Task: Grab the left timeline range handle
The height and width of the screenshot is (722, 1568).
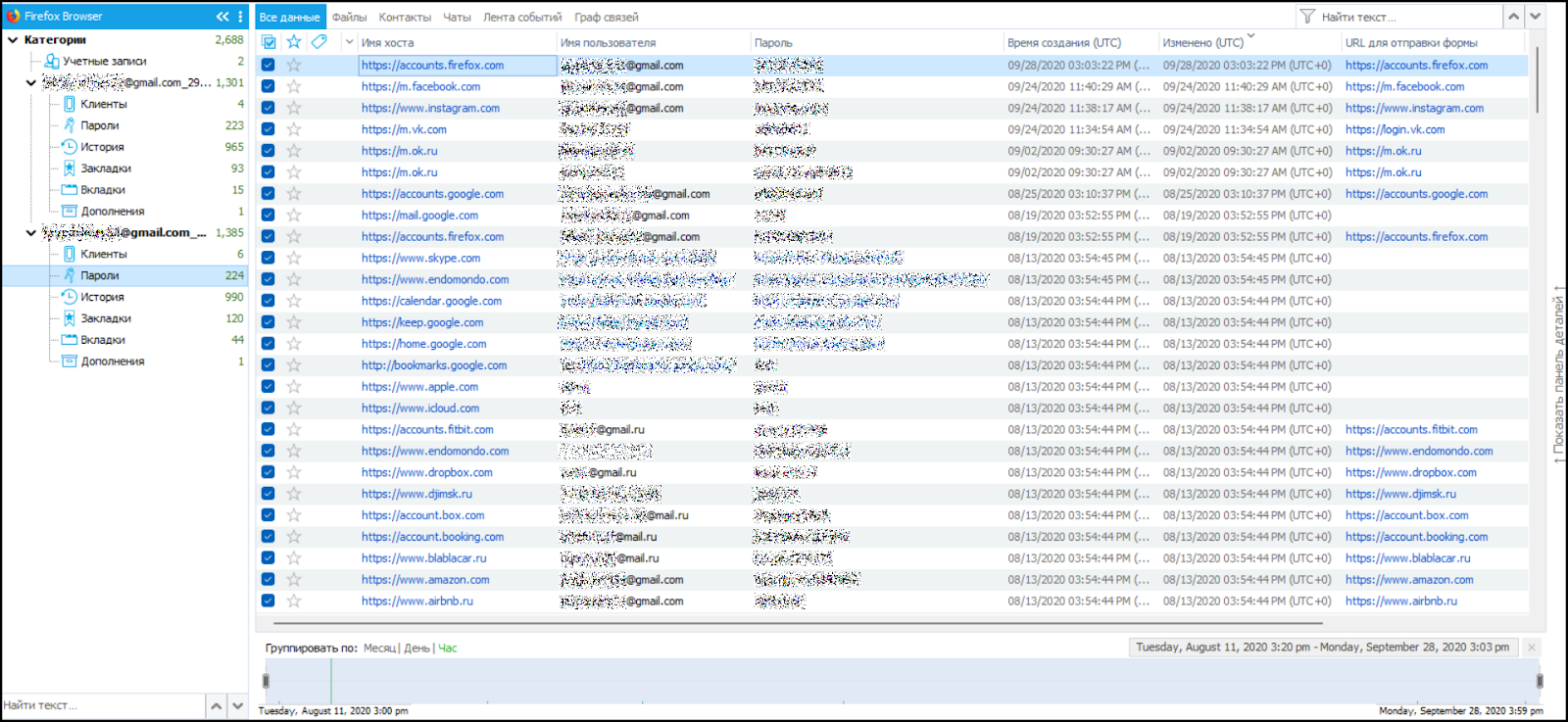Action: tap(266, 680)
